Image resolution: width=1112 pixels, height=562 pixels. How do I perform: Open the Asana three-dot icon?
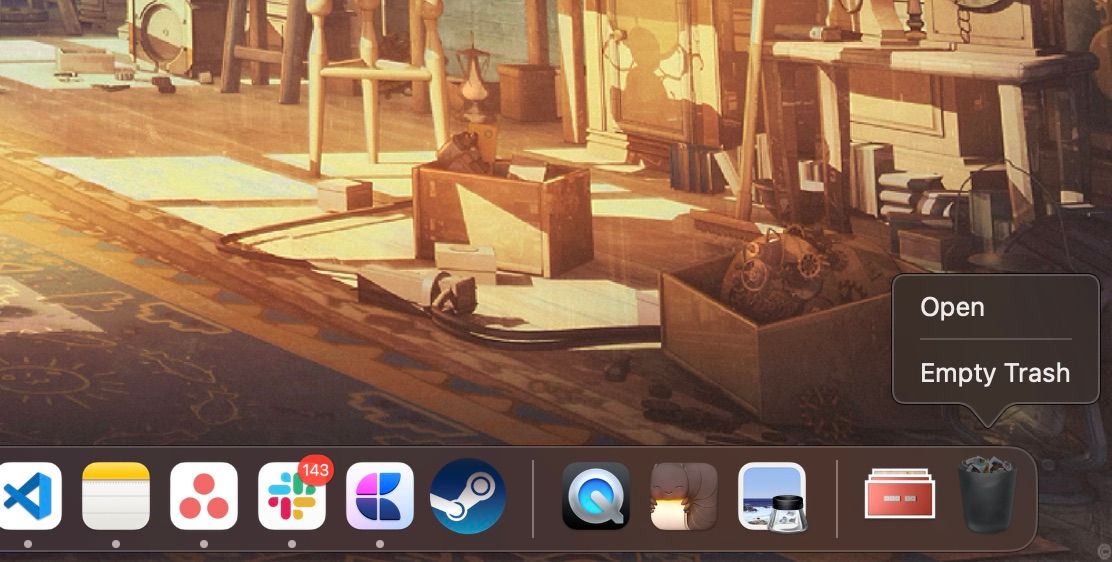point(204,496)
